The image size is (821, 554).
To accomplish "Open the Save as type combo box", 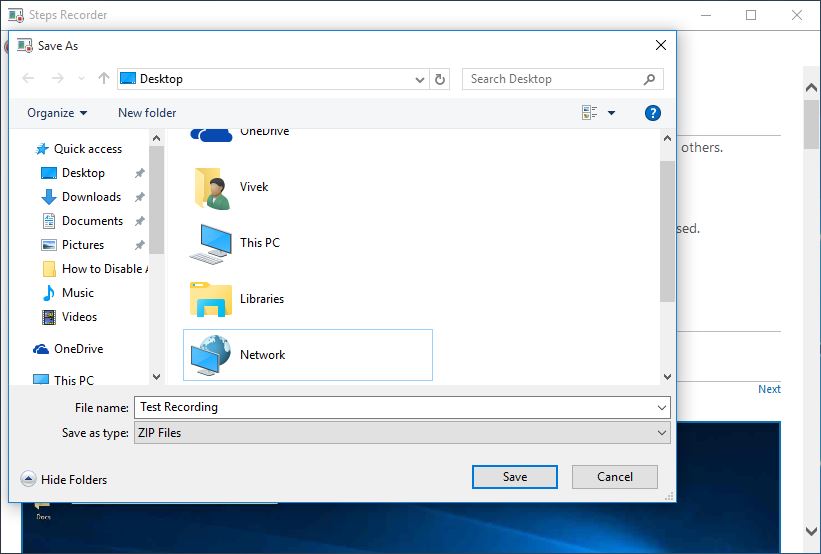I will 402,433.
